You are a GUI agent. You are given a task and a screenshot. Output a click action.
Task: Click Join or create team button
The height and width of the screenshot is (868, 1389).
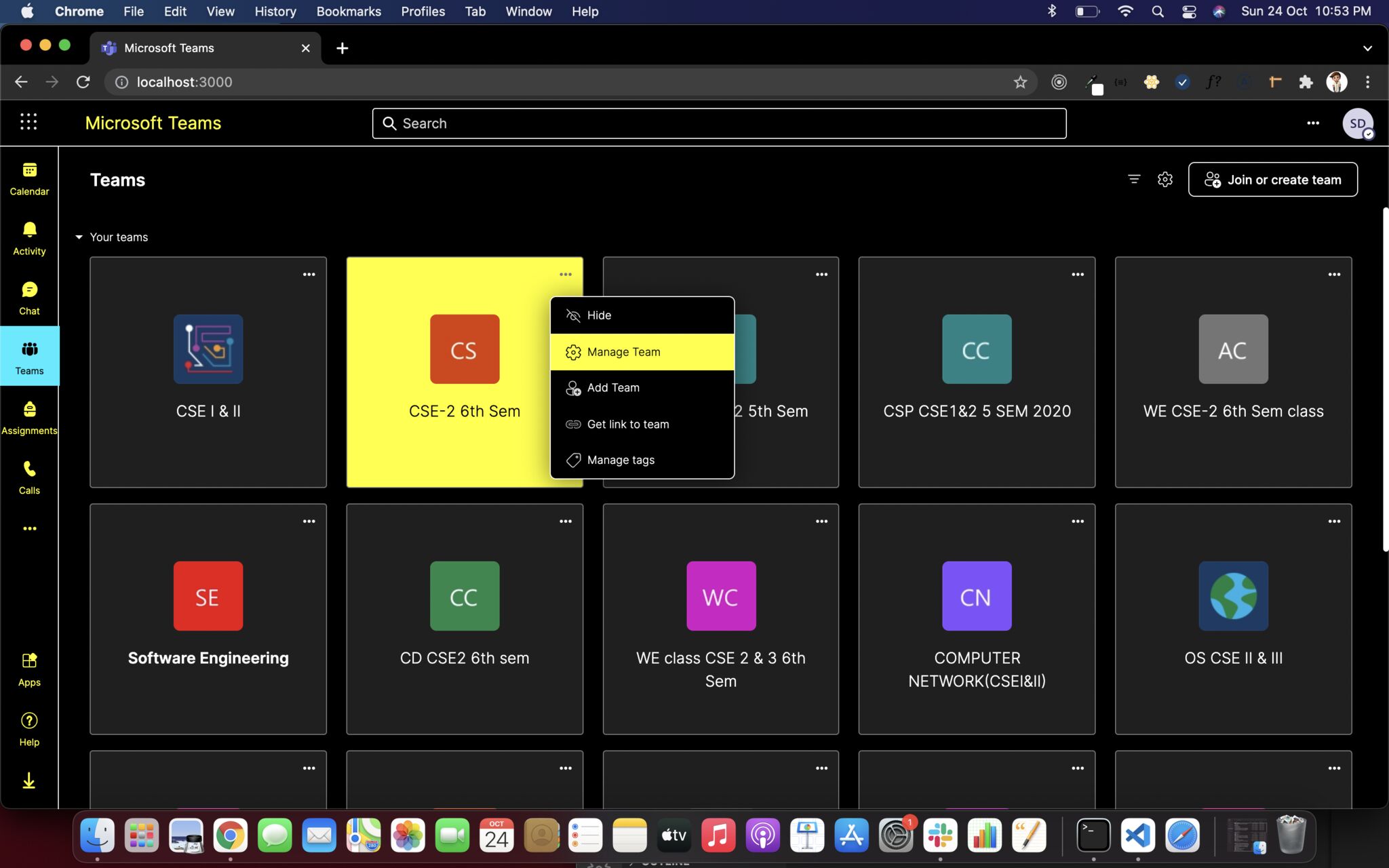pos(1272,180)
